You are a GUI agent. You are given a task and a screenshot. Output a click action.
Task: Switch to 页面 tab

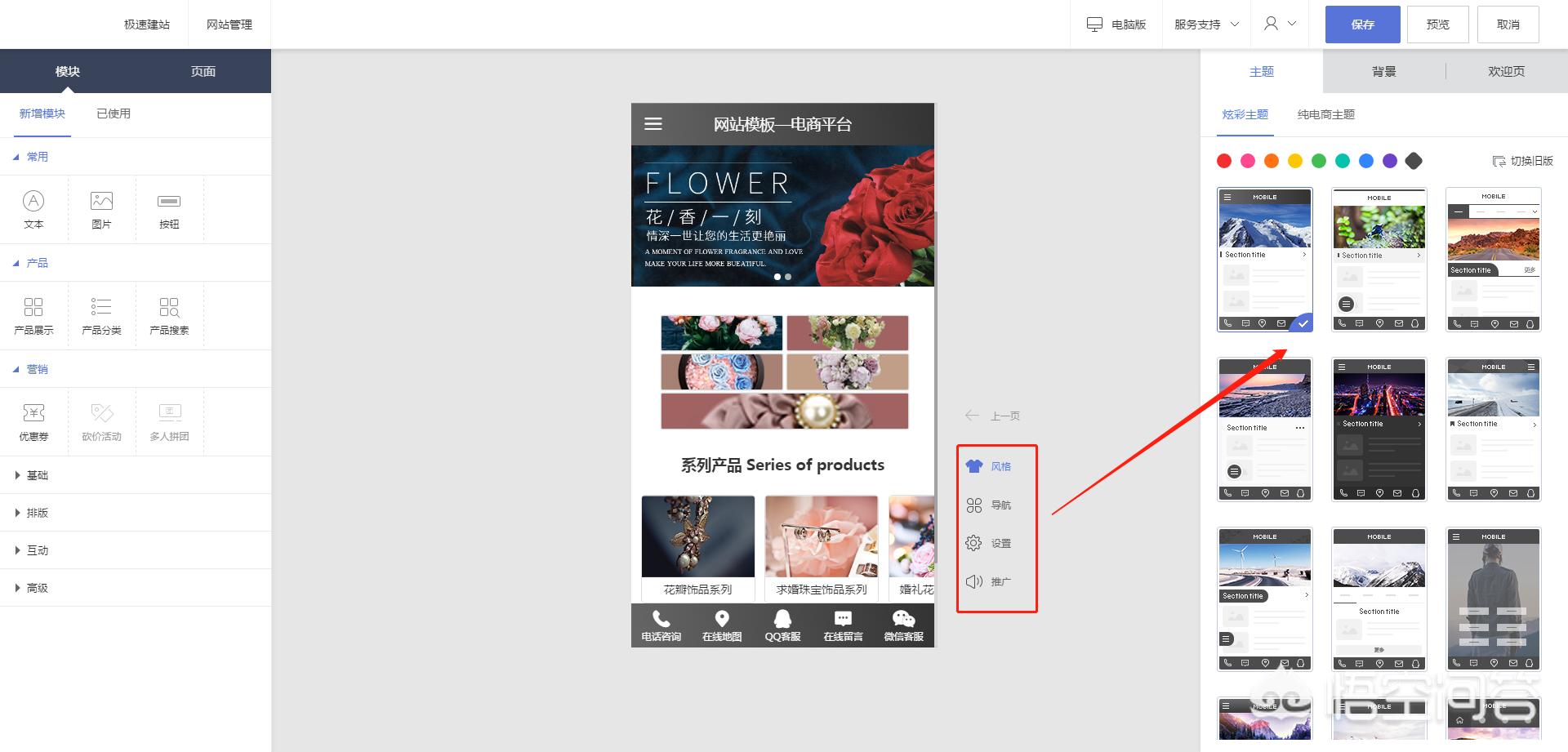tap(203, 71)
